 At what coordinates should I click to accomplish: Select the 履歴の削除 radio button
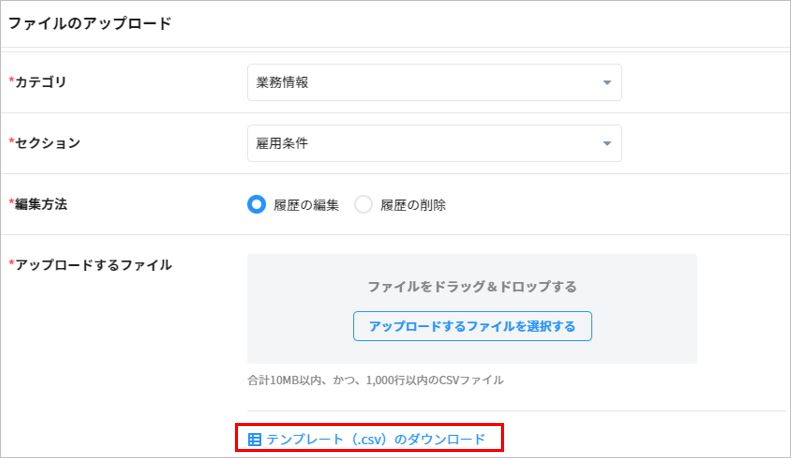pos(363,205)
